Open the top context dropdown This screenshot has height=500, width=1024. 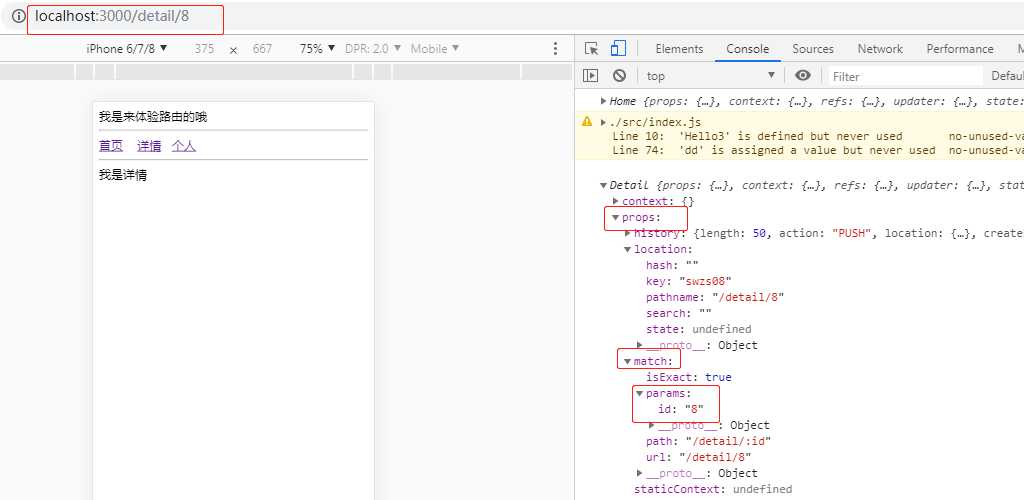pos(711,76)
